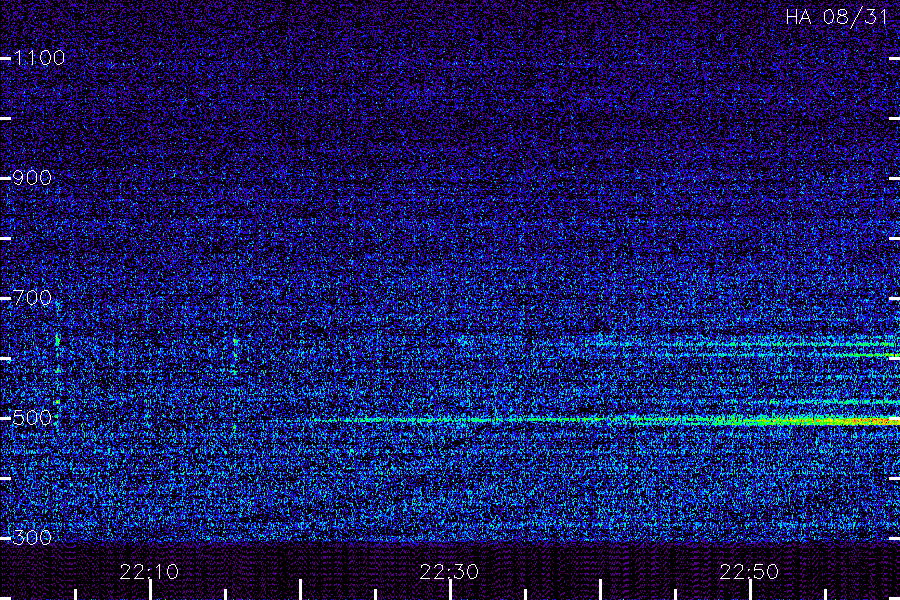This screenshot has height=600, width=900.
Task: Click the 700 frequency axis label
Action: point(32,298)
